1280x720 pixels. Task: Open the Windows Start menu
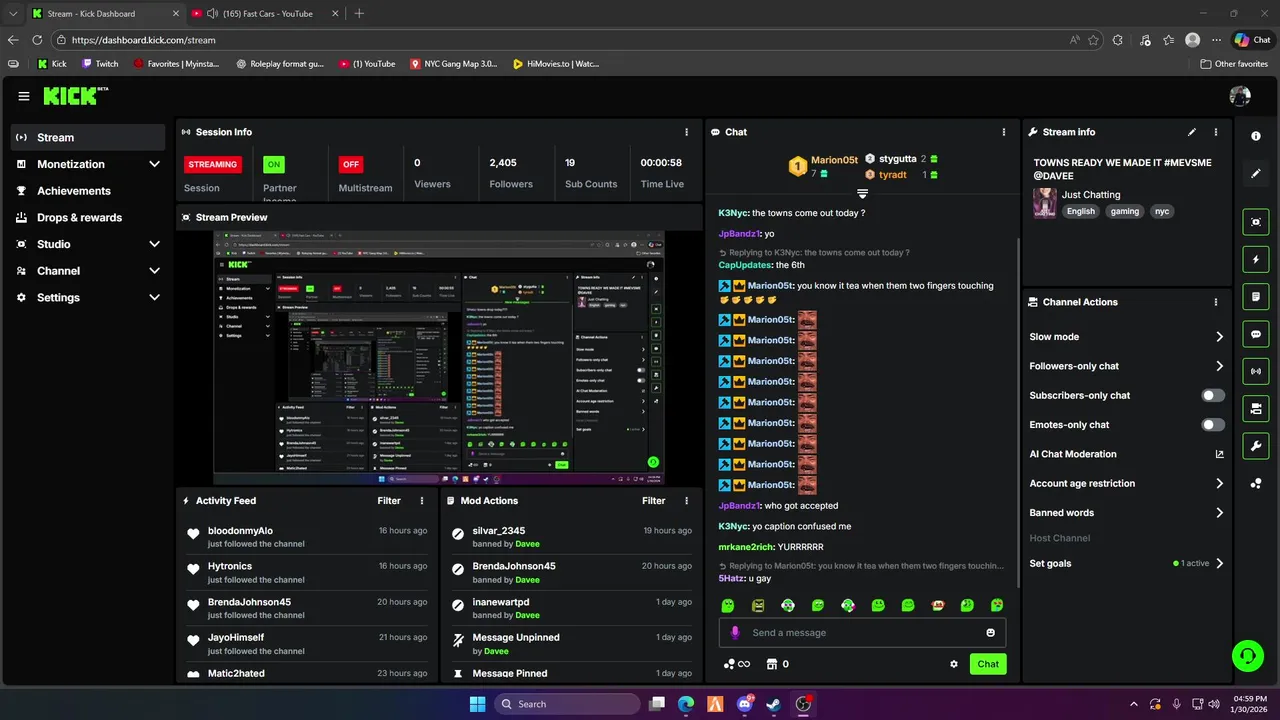pos(477,704)
